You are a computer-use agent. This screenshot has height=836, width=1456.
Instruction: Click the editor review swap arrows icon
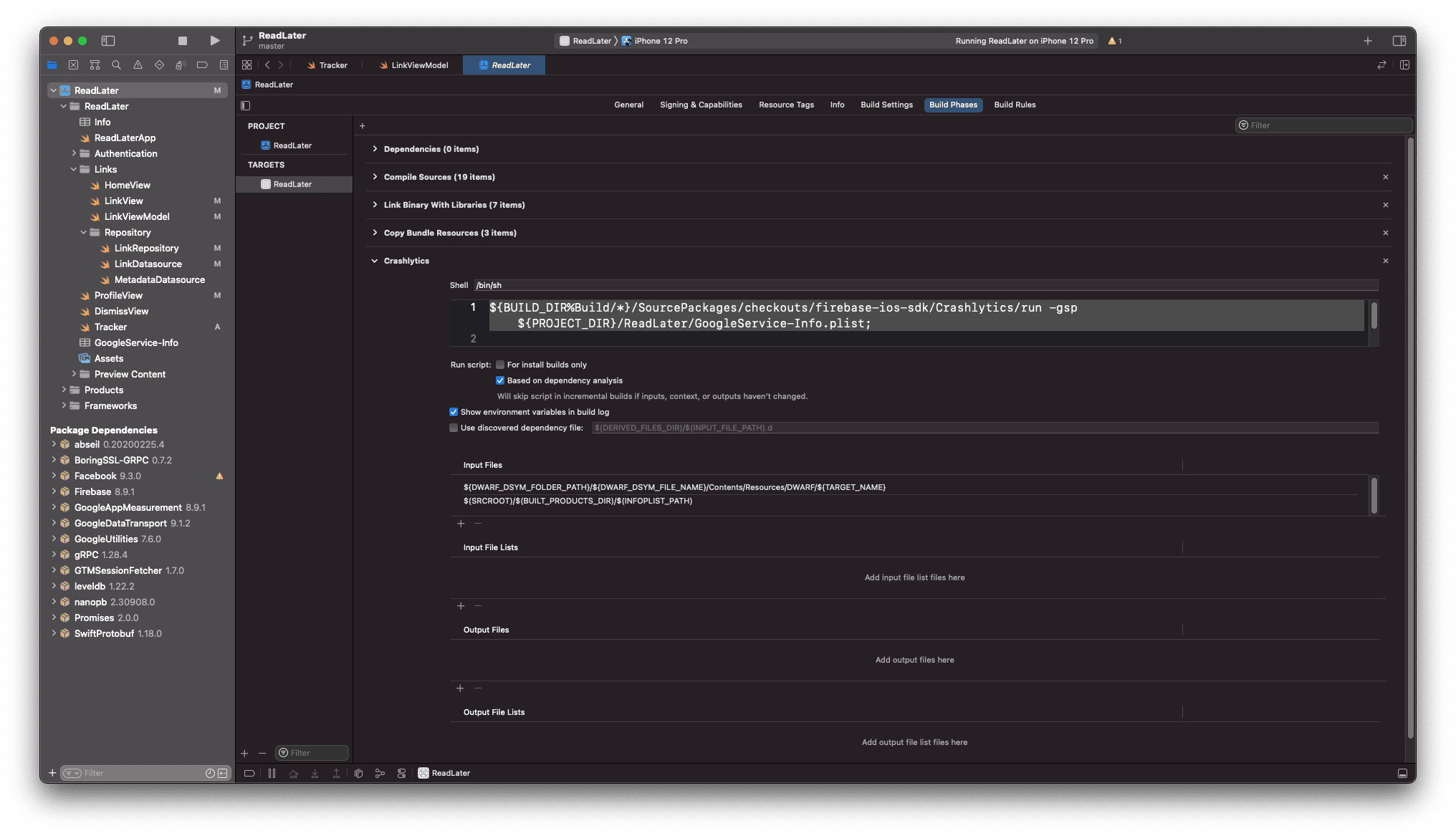point(1381,65)
